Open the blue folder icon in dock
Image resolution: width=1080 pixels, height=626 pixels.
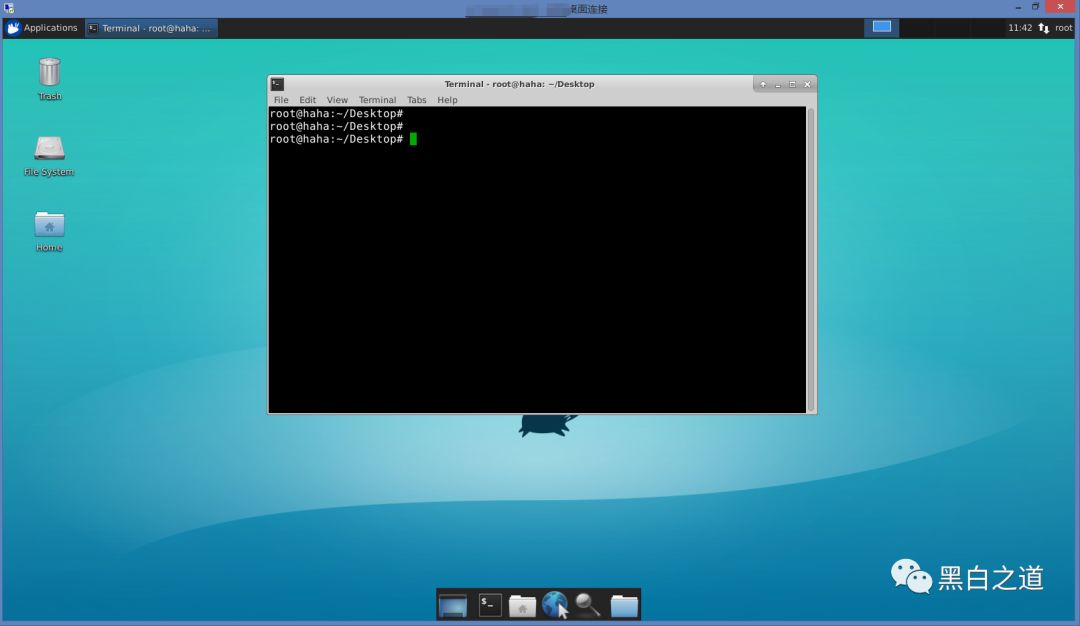click(624, 605)
